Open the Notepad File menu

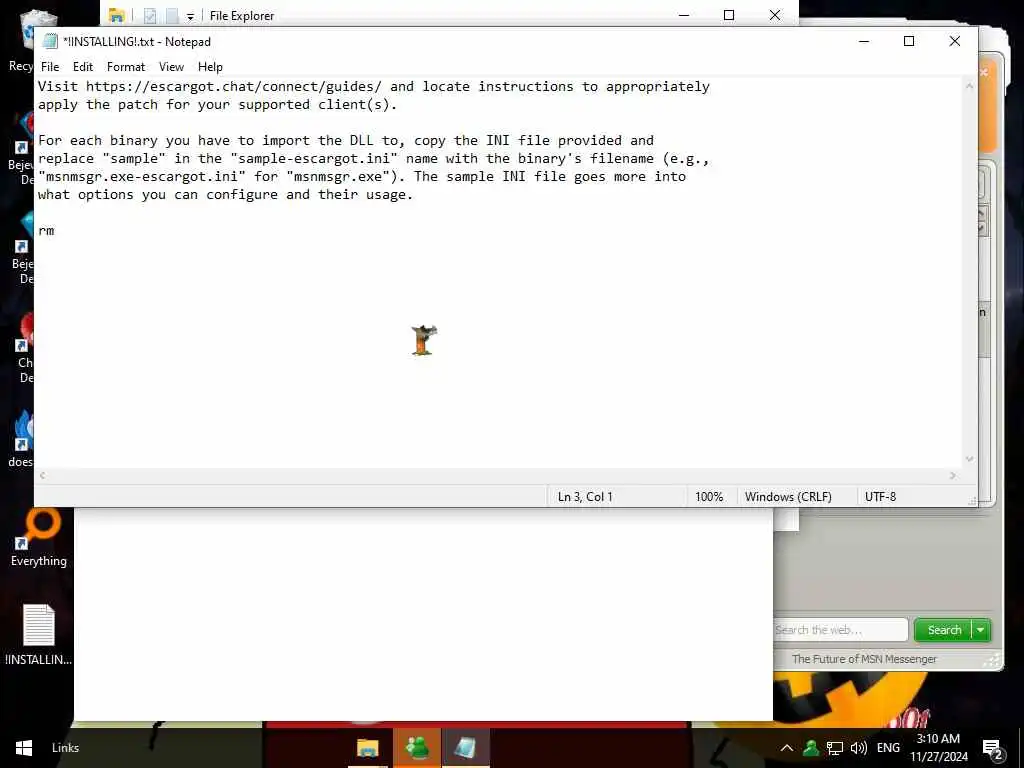point(50,67)
